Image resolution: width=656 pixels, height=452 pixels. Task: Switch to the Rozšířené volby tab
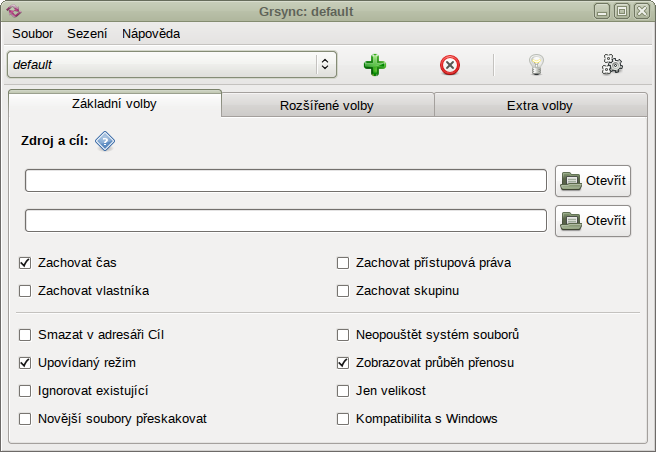click(x=327, y=105)
